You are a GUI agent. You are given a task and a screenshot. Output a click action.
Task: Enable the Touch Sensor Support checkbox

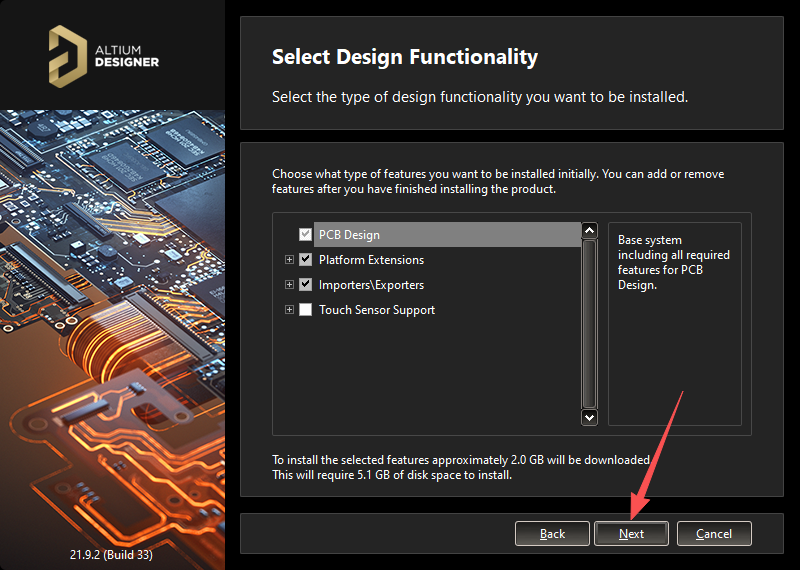306,310
